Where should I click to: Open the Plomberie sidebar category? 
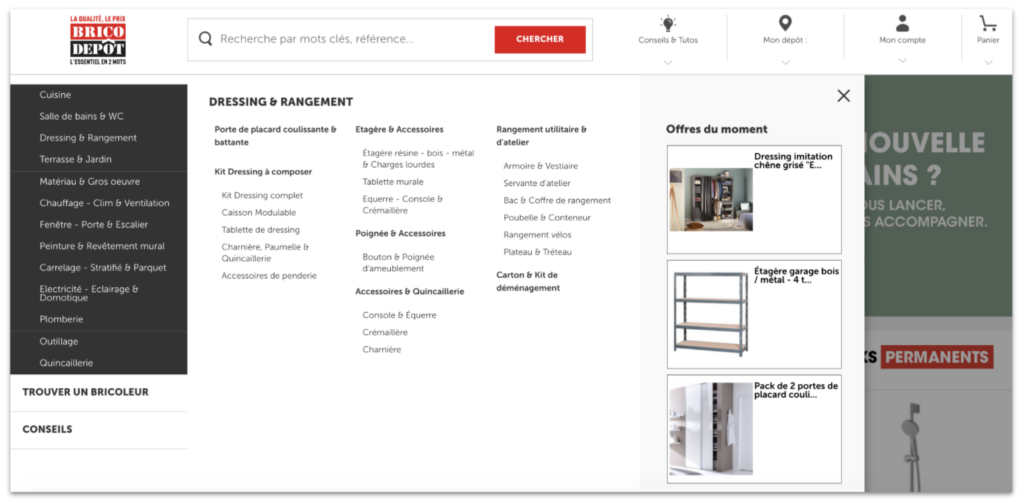click(62, 319)
